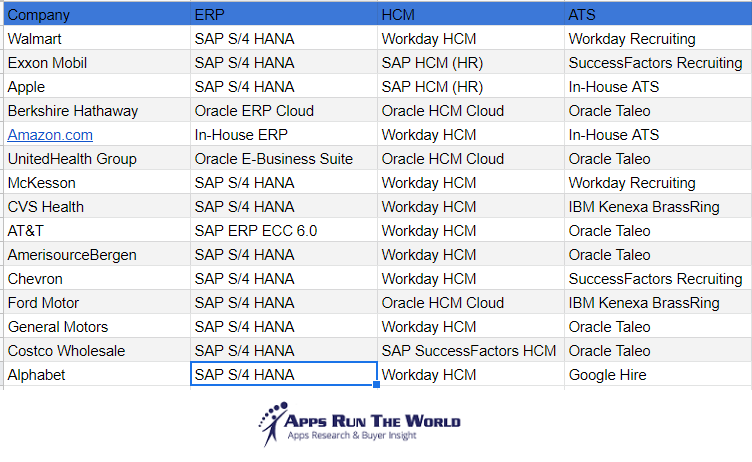Select UnitedHealth Group's Oracle HCM Cloud cell
The image size is (752, 462).
(471, 158)
